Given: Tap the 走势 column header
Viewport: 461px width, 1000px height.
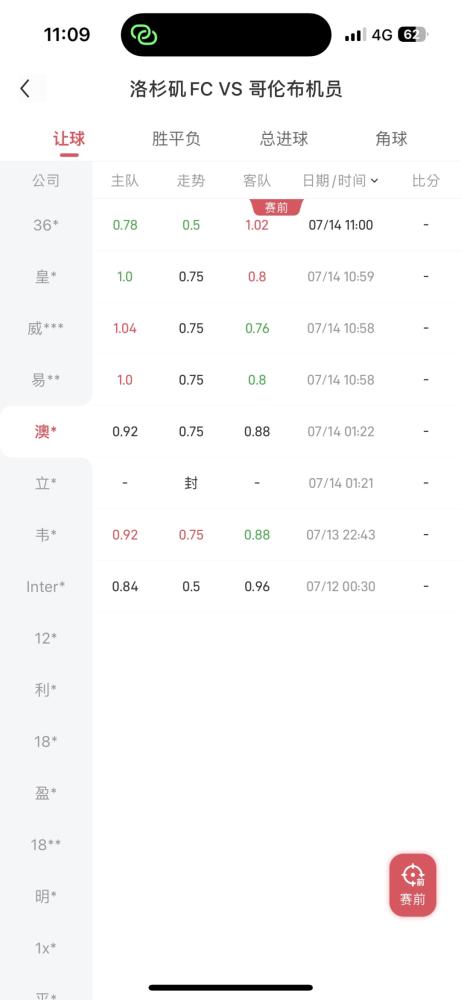Looking at the screenshot, I should (191, 181).
